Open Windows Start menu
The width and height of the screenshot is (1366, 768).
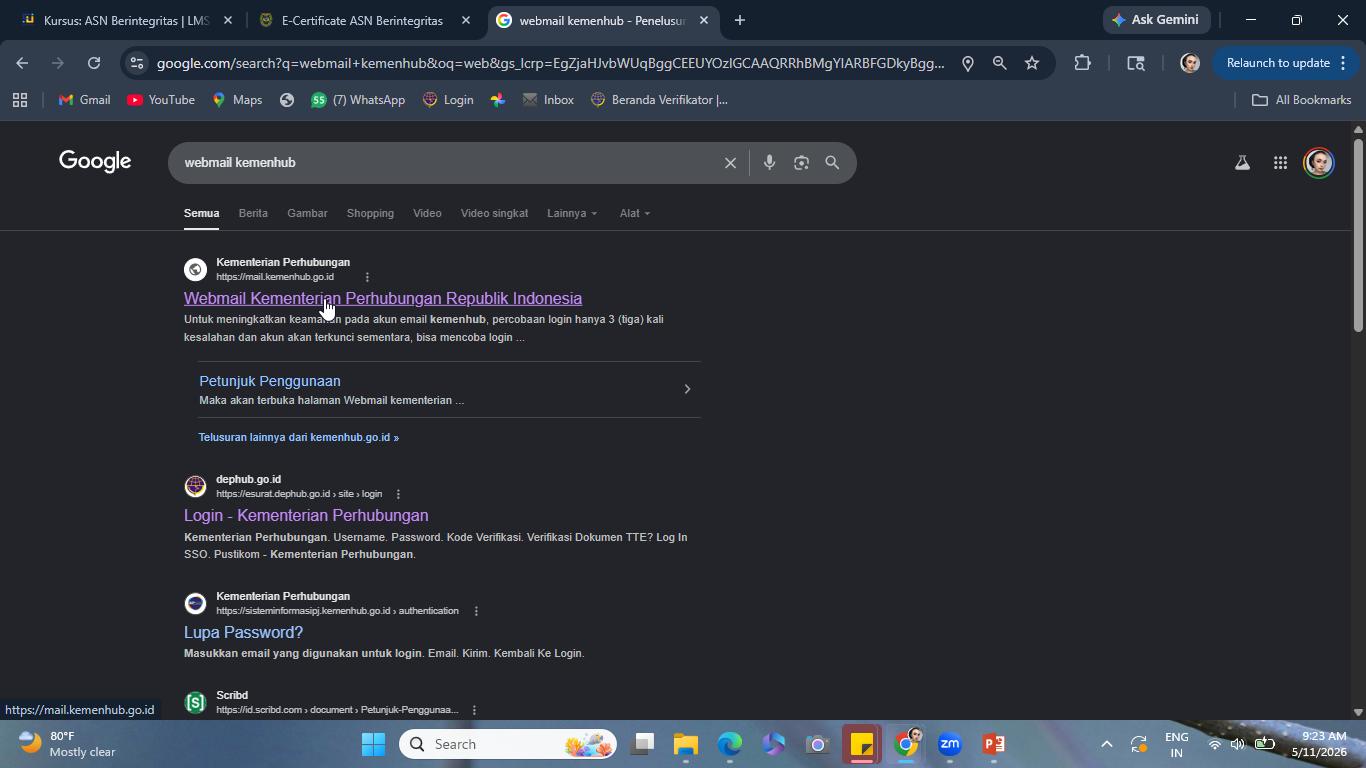[x=373, y=744]
